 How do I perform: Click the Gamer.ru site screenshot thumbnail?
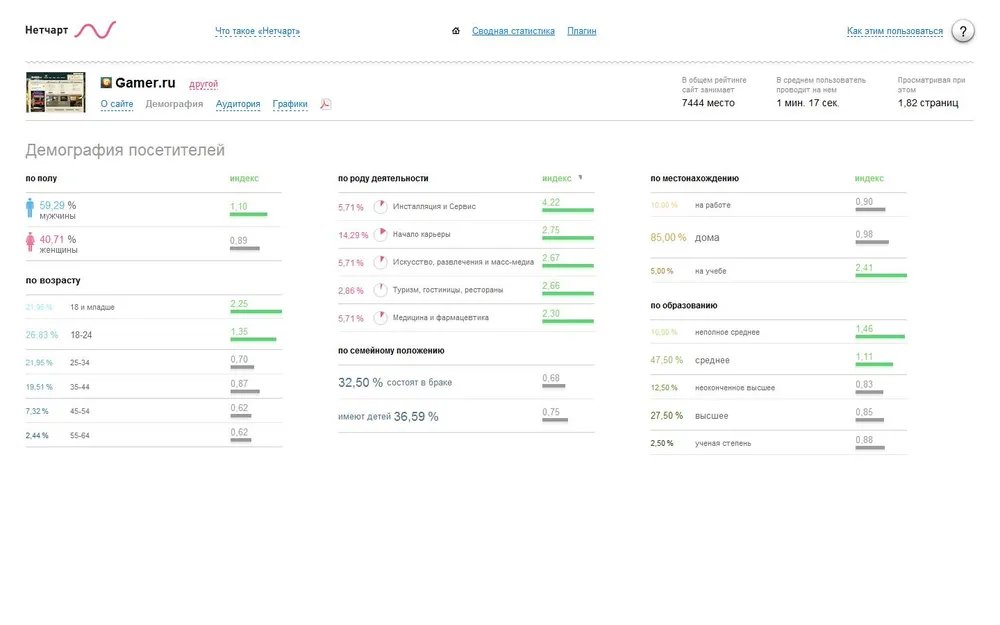(55, 92)
